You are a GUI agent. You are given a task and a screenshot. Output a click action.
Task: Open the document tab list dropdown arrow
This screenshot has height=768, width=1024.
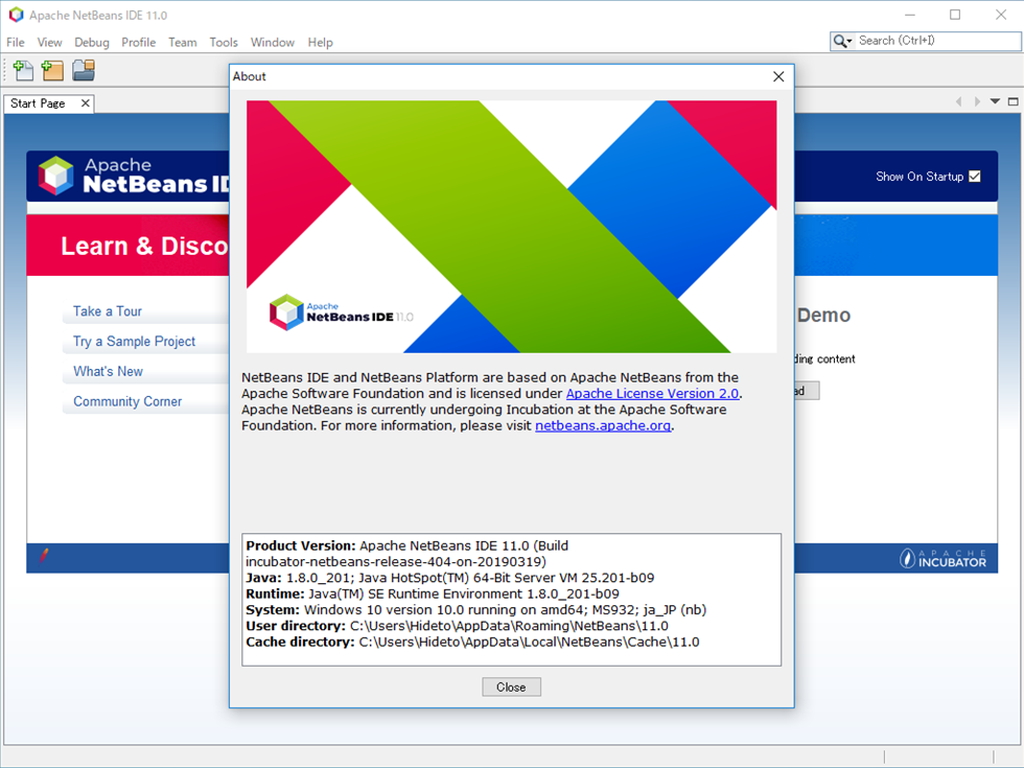pos(994,101)
